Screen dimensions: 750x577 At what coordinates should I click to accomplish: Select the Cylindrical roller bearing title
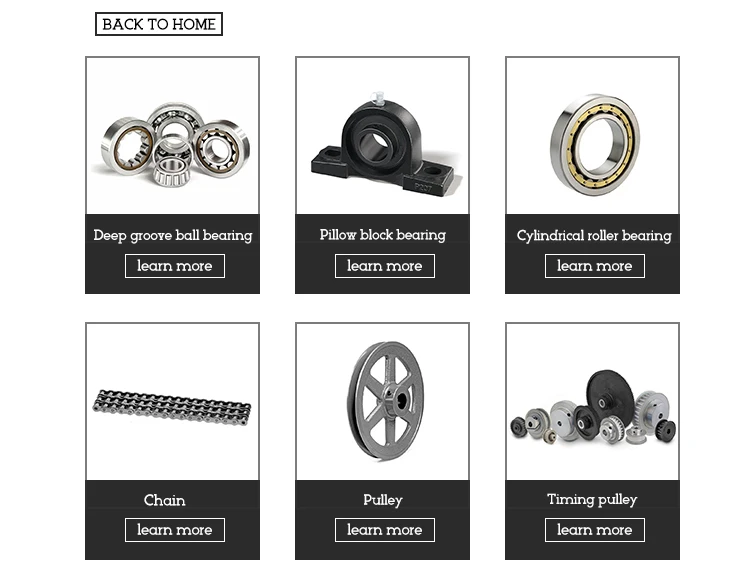(594, 235)
